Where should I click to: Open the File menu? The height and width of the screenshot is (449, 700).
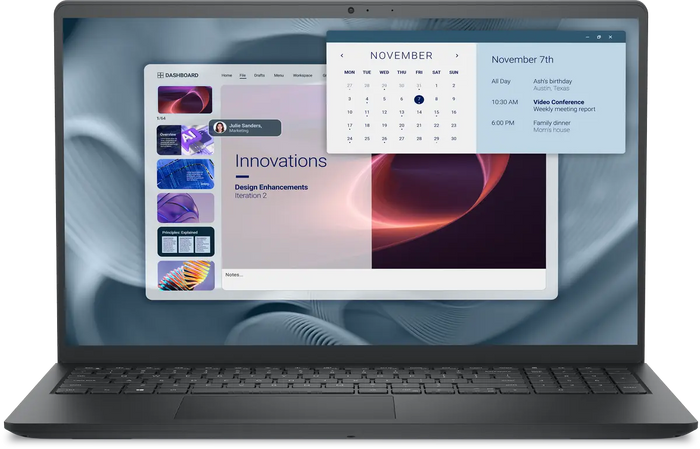point(242,75)
